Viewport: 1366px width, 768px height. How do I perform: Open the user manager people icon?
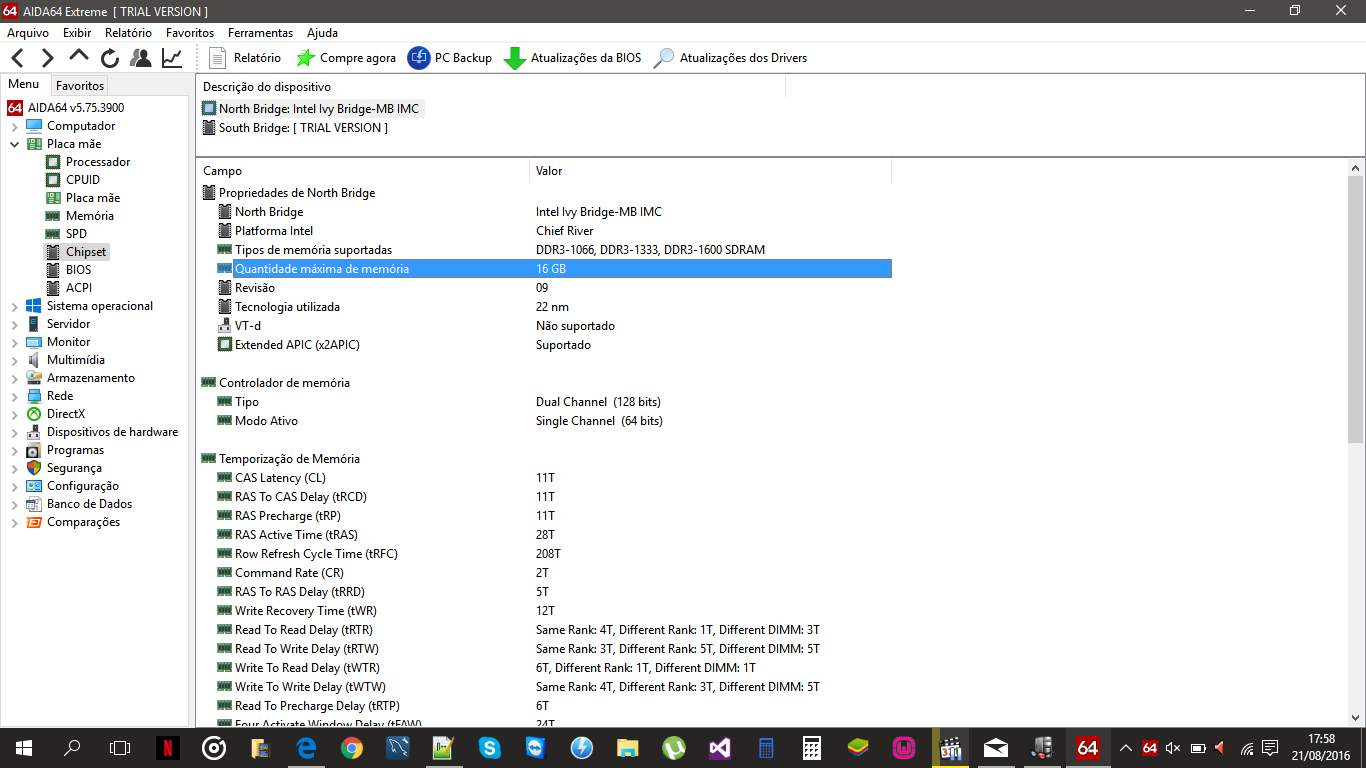[x=141, y=58]
